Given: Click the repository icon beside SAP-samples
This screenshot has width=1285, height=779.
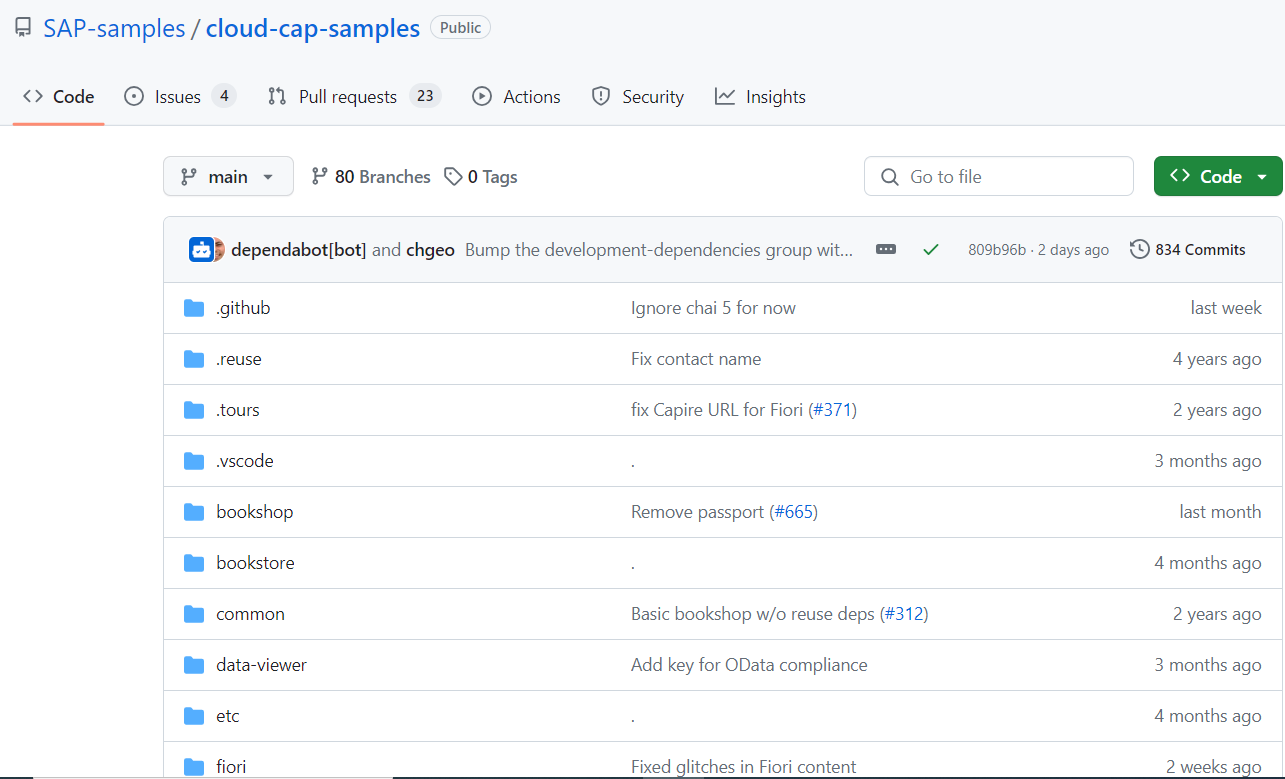Looking at the screenshot, I should point(23,29).
